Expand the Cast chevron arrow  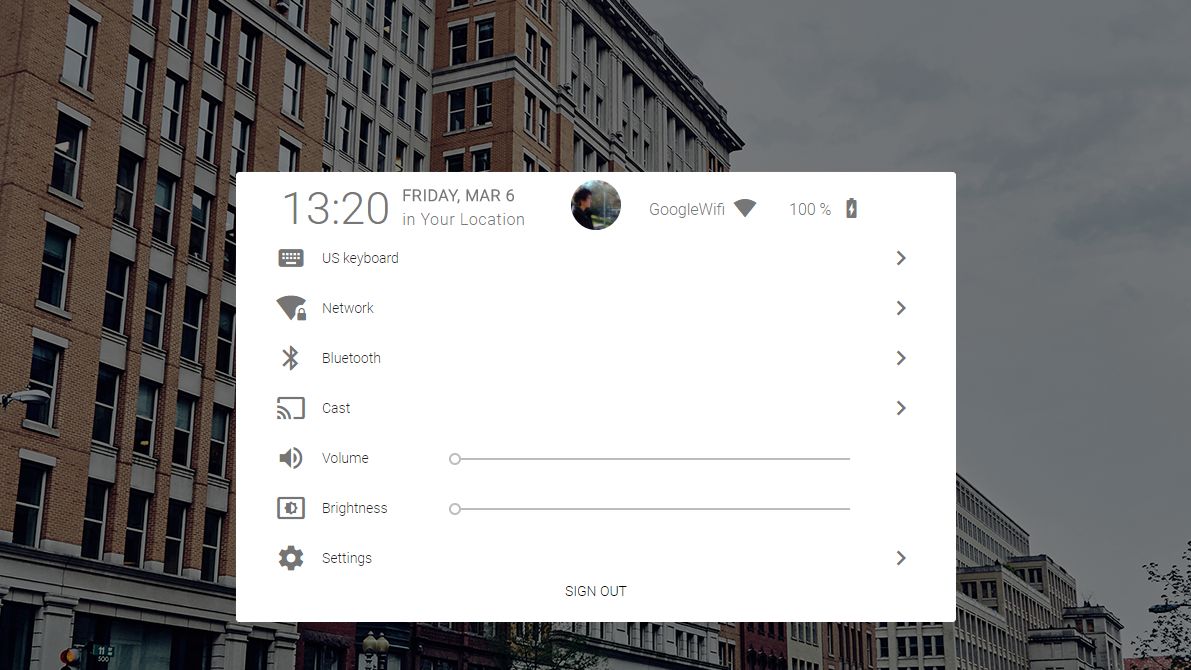(901, 408)
